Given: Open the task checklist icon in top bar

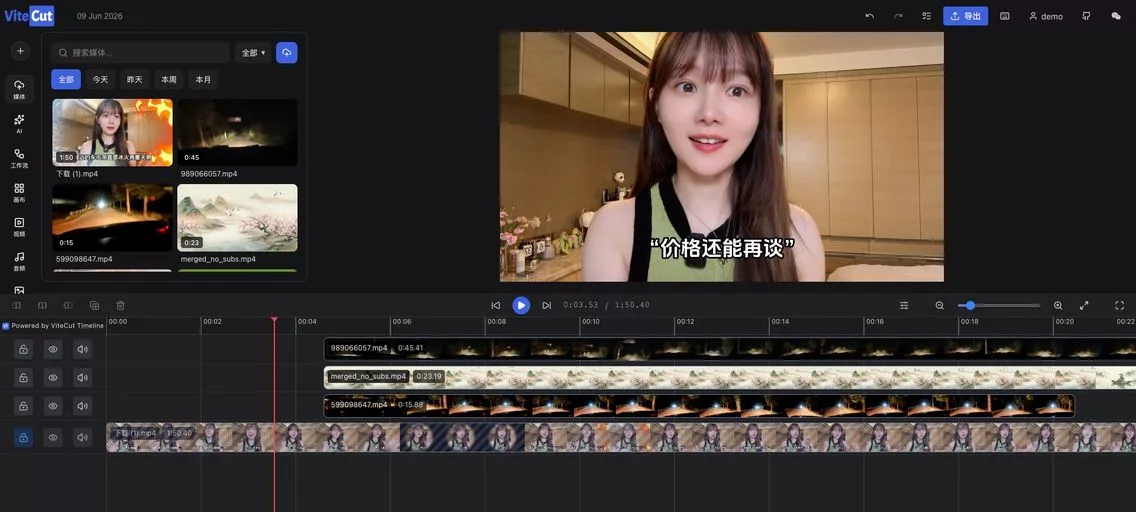Looking at the screenshot, I should [927, 16].
